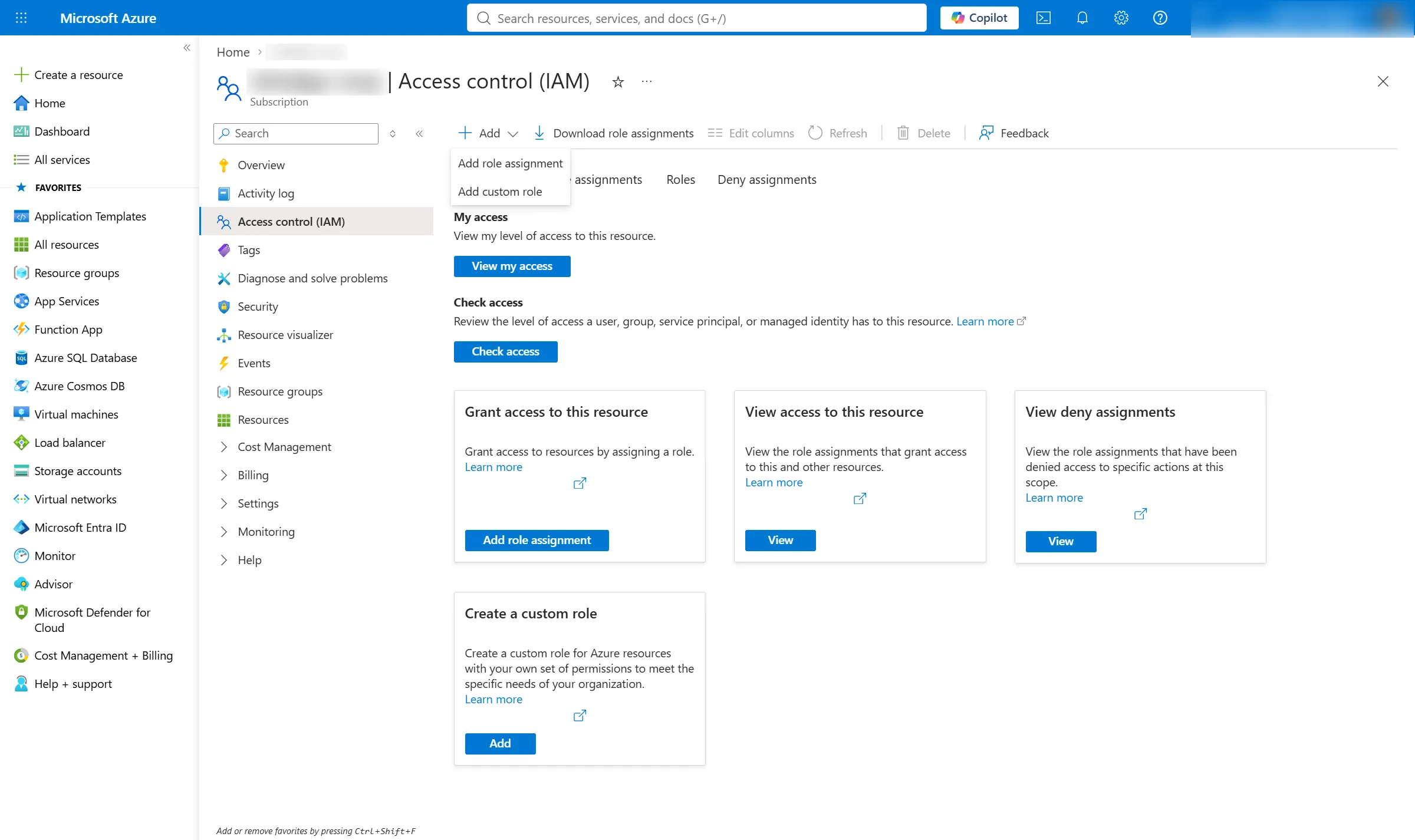The width and height of the screenshot is (1415, 840).
Task: Open Virtual networks favorite
Action: pyautogui.click(x=65, y=499)
